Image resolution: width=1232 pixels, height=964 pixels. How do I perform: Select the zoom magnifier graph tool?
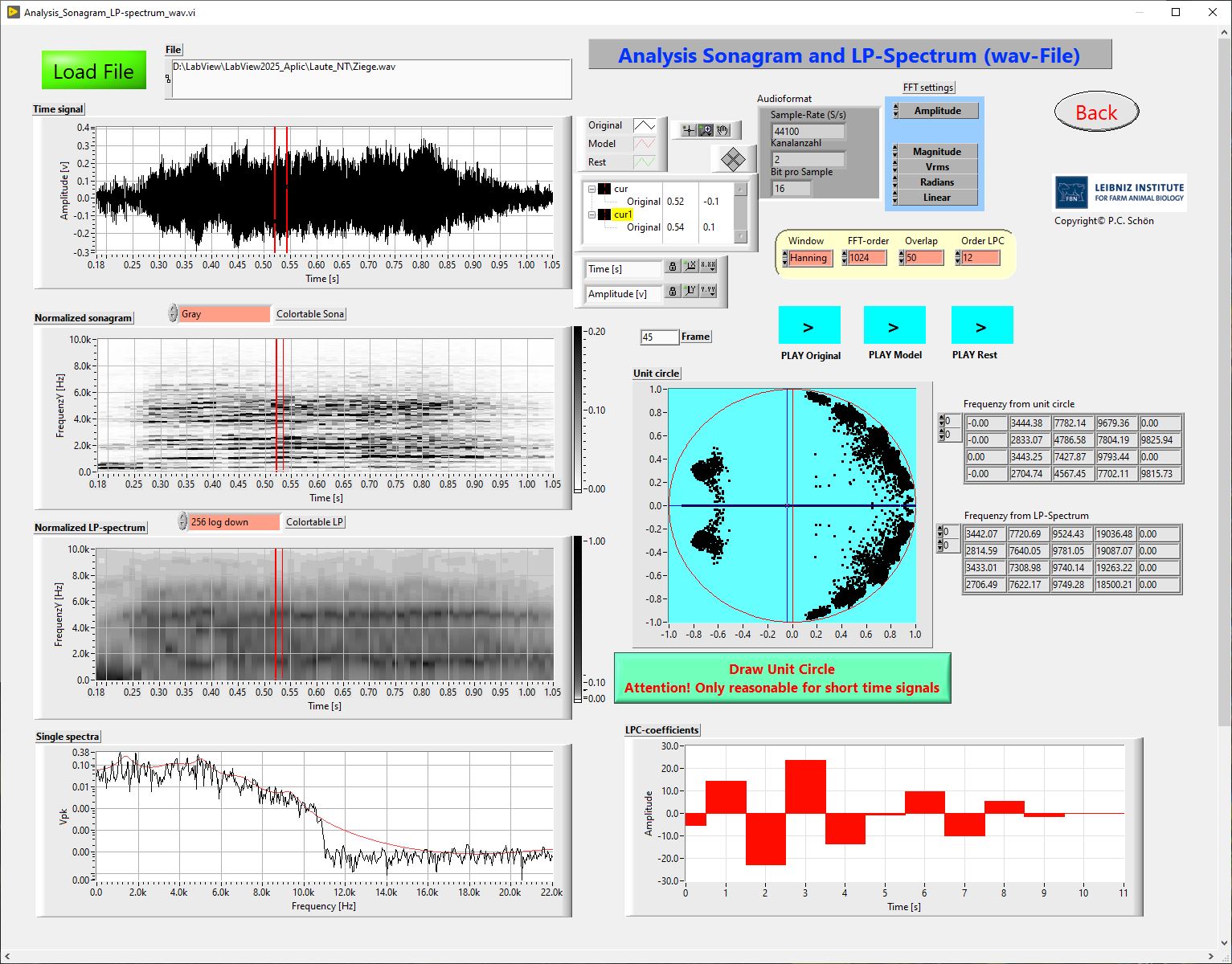pos(706,130)
